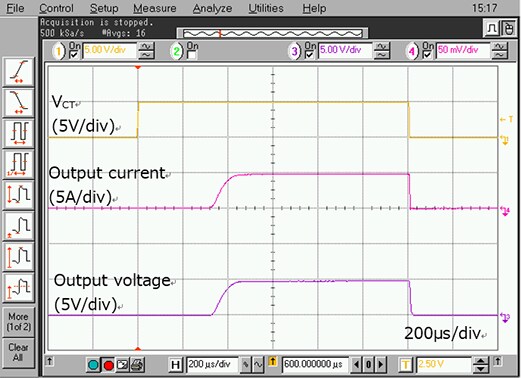521x378 pixels.
Task: Select the average voltage measurement icon with dashed line
Action: 19,287
